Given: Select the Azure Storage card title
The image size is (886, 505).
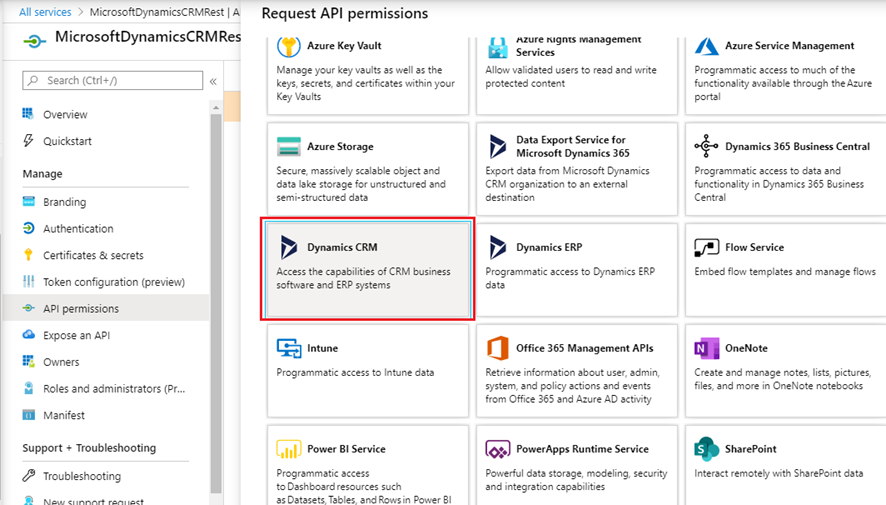Looking at the screenshot, I should [340, 146].
